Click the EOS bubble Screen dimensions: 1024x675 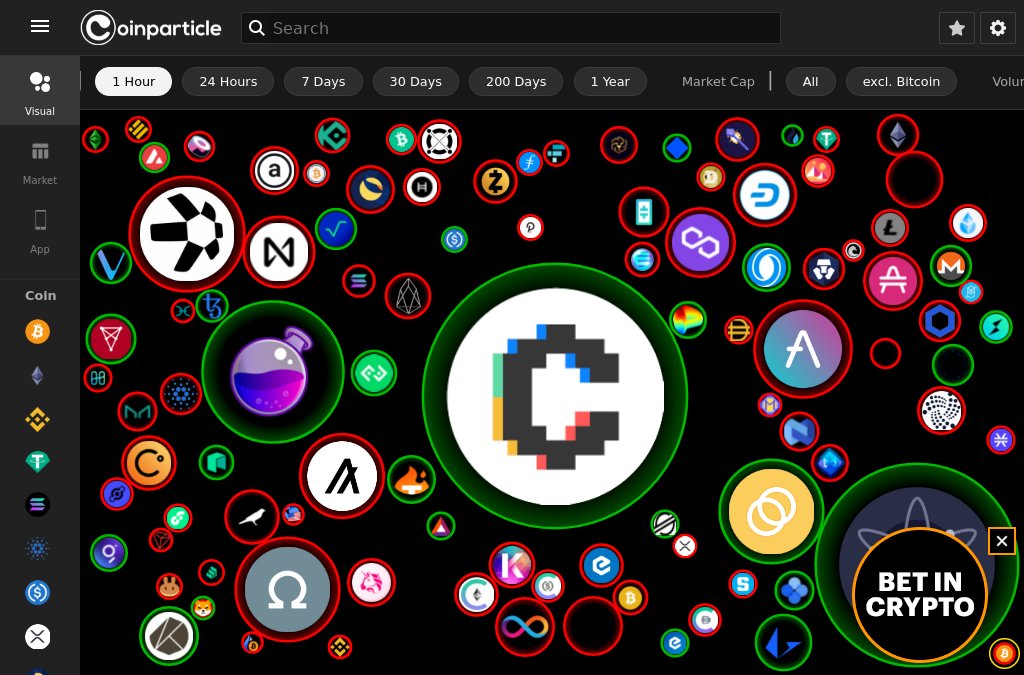[408, 297]
